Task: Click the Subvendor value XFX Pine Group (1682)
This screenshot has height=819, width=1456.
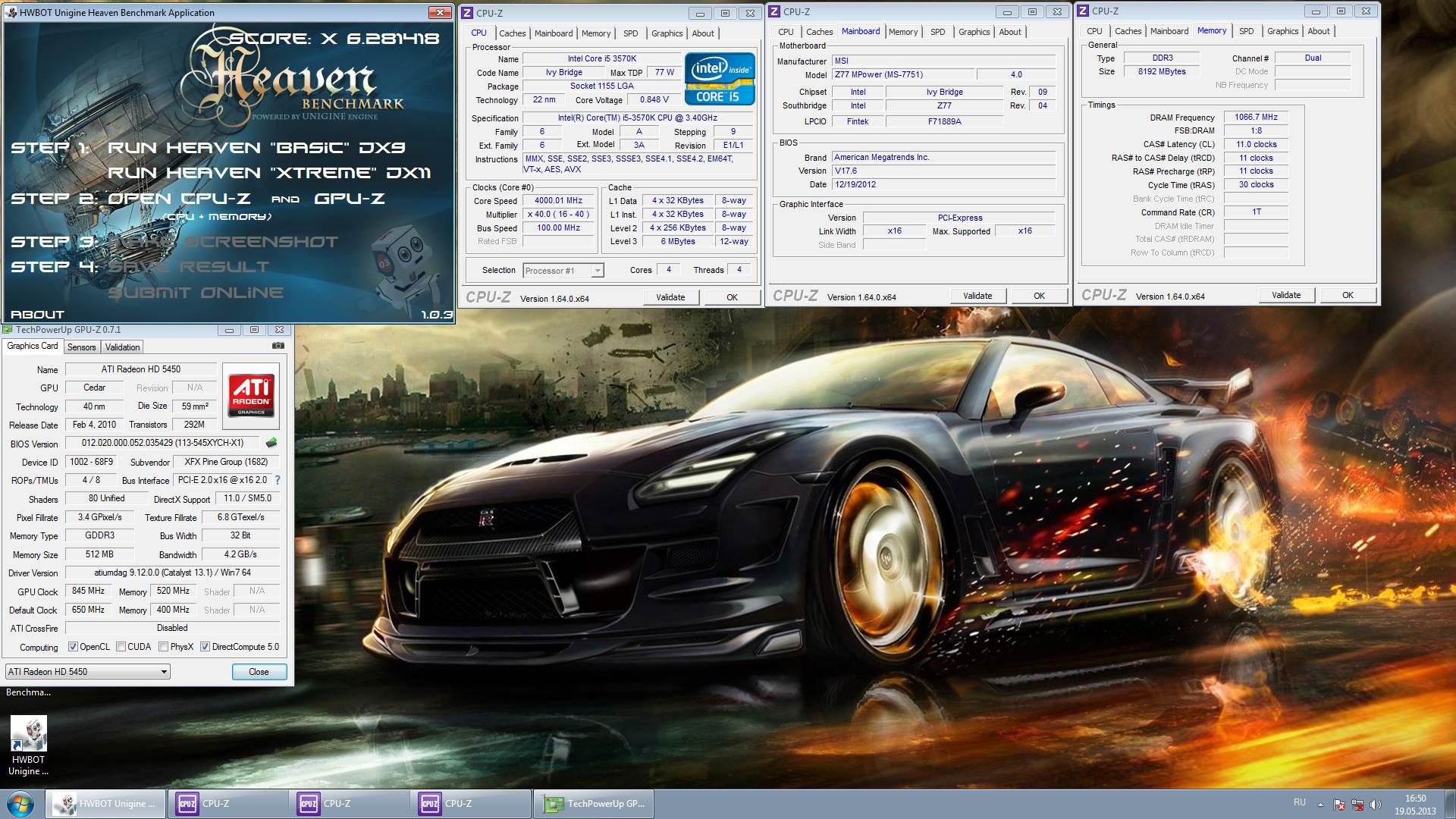Action: coord(226,462)
